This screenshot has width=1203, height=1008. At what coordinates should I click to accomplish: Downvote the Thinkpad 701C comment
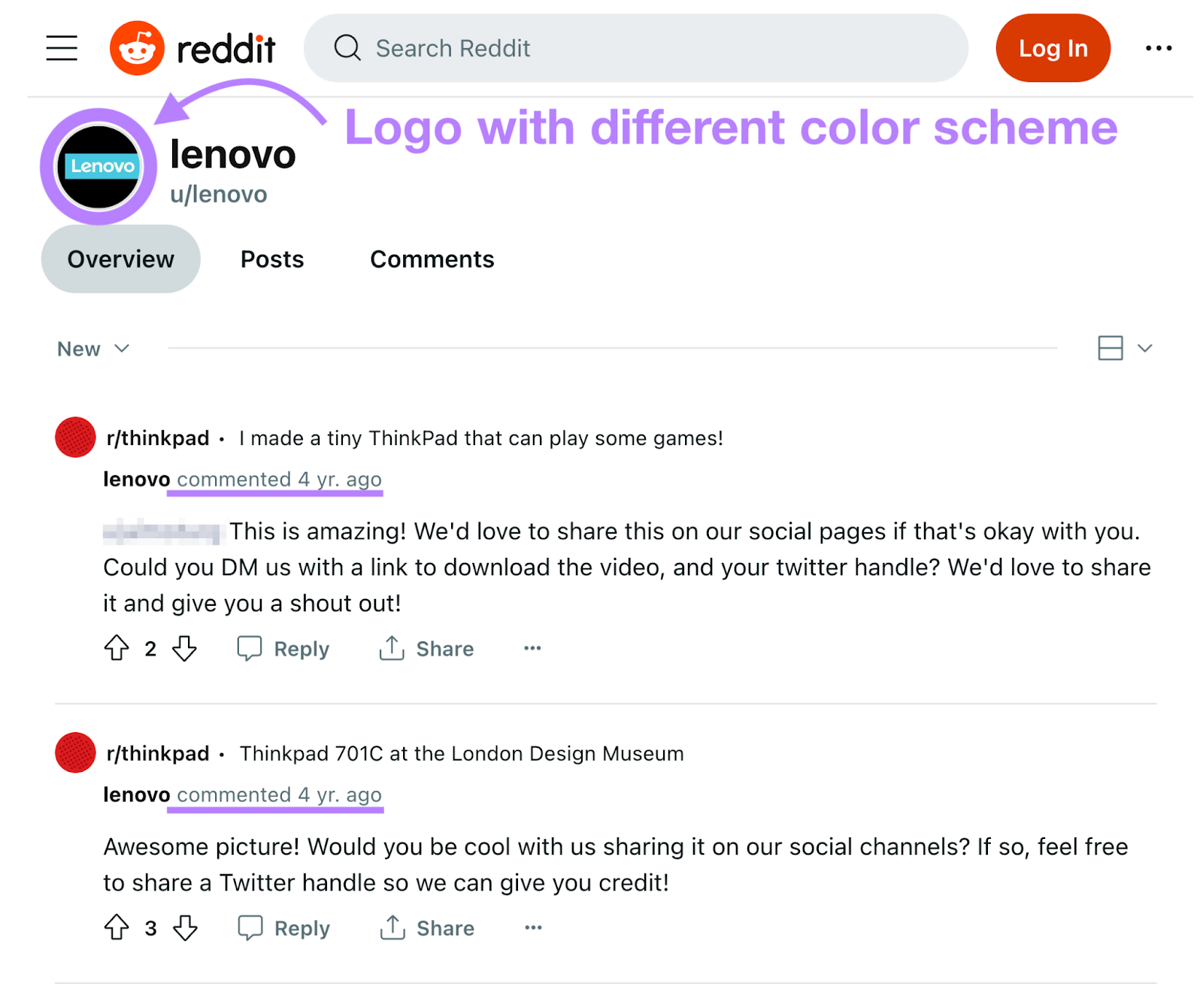[x=185, y=928]
